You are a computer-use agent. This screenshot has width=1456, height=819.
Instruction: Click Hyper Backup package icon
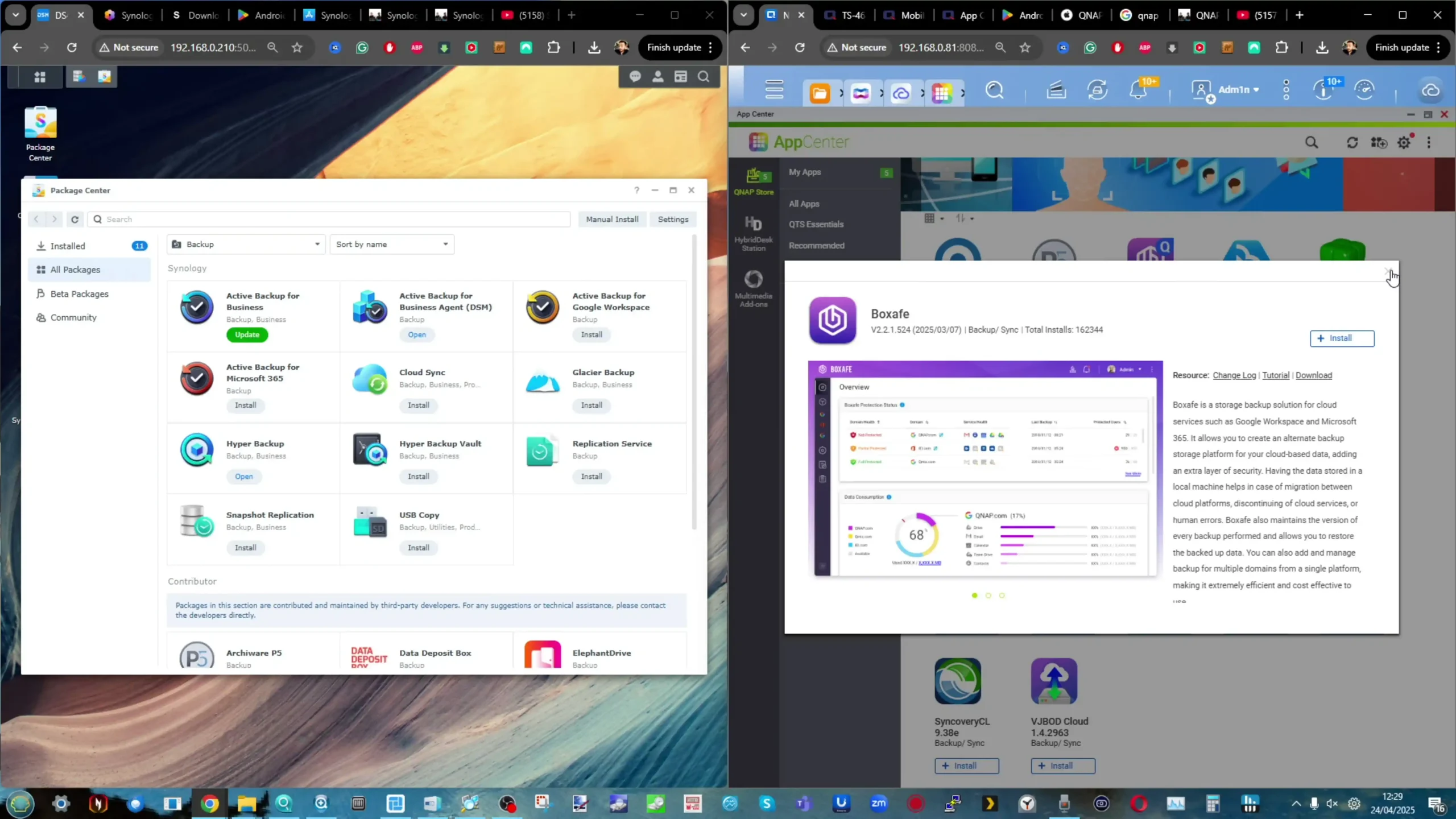[x=197, y=450]
